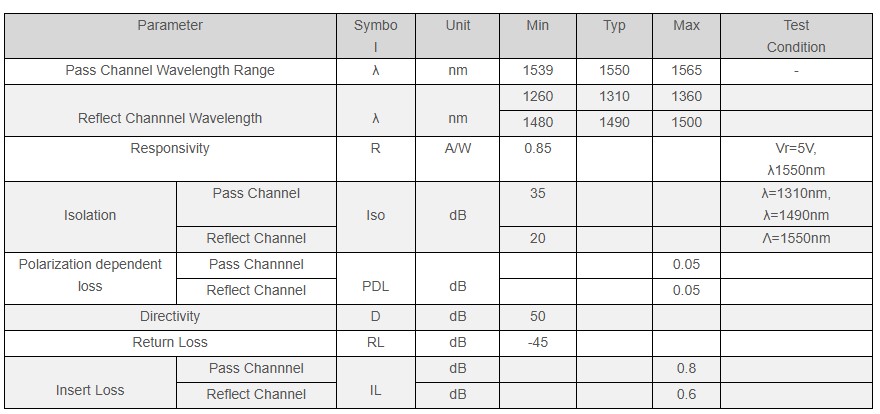Viewport: 880px width, 414px height.
Task: Select the 0.8 insert loss maximum cell
Action: click(x=686, y=369)
